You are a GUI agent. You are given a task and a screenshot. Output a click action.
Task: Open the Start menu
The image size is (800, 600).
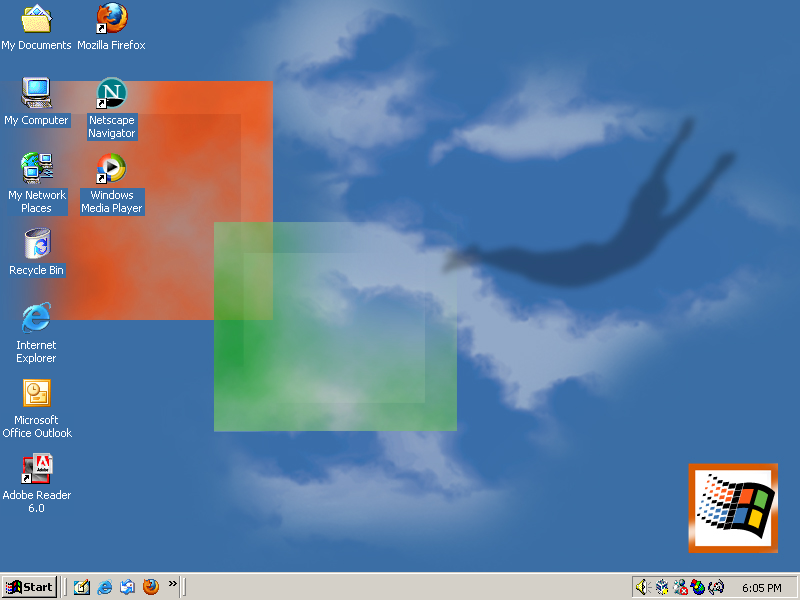coord(28,587)
